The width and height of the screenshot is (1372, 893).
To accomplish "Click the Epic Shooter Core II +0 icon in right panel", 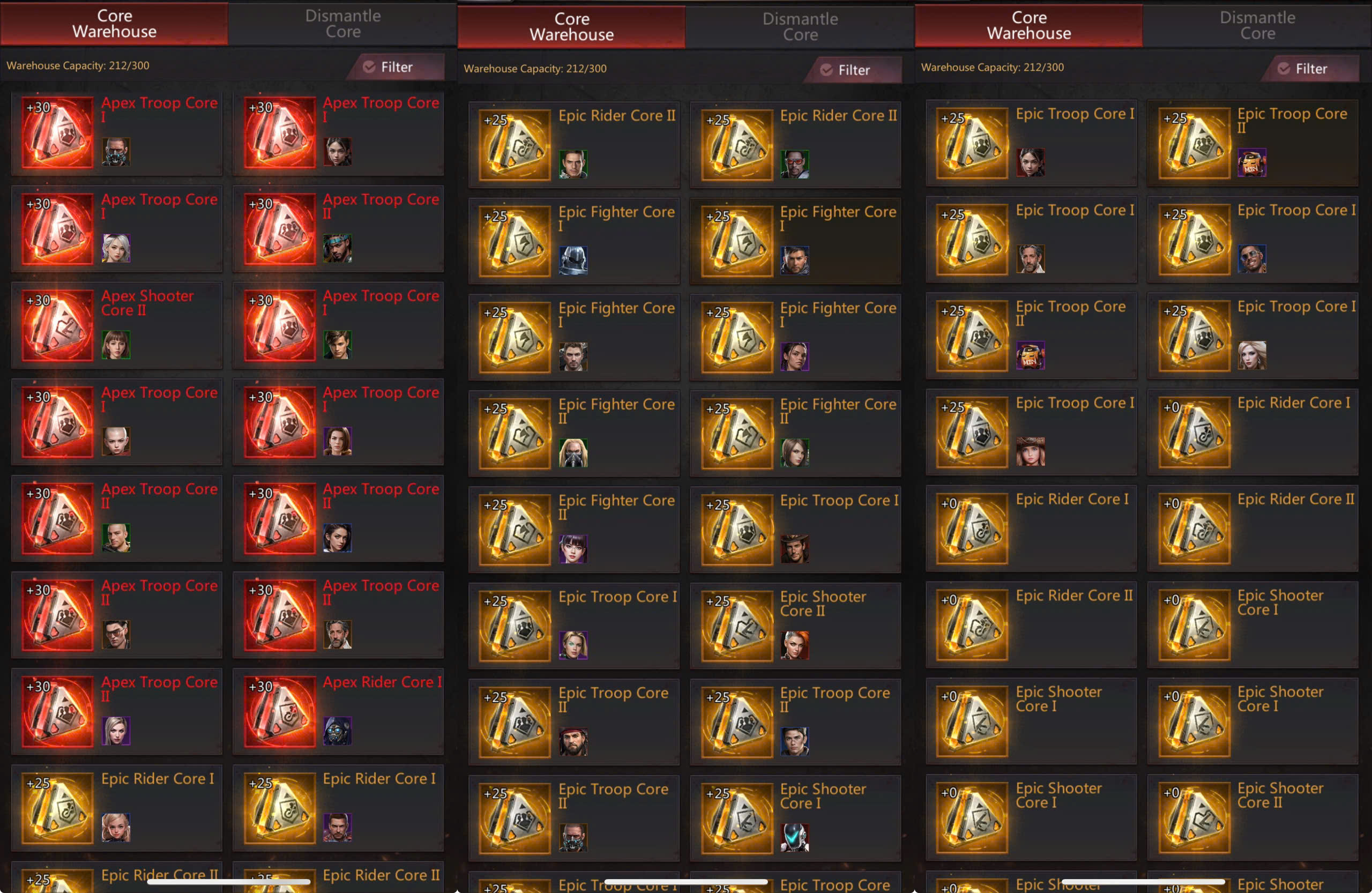I will (1195, 817).
